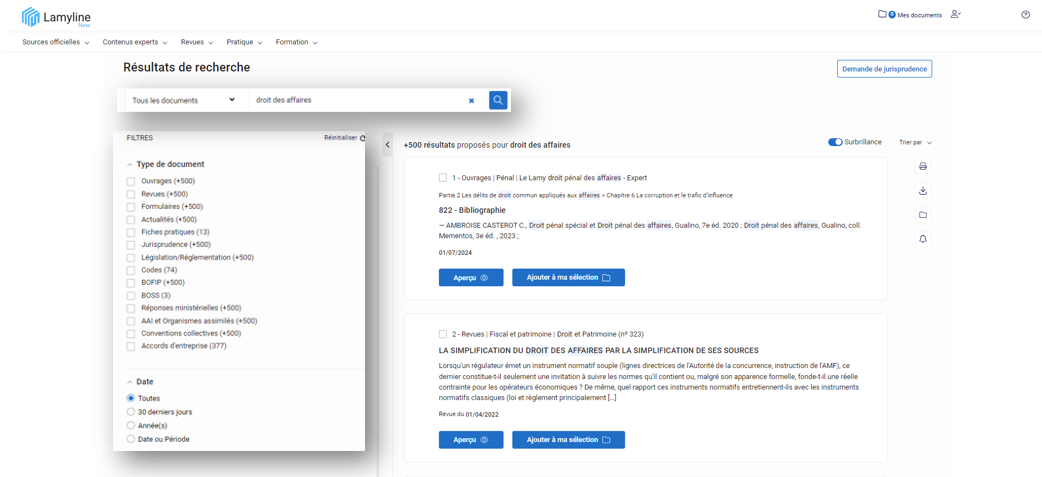1042x477 pixels.
Task: Click Réinitialiser to reset the filters
Action: (x=344, y=138)
